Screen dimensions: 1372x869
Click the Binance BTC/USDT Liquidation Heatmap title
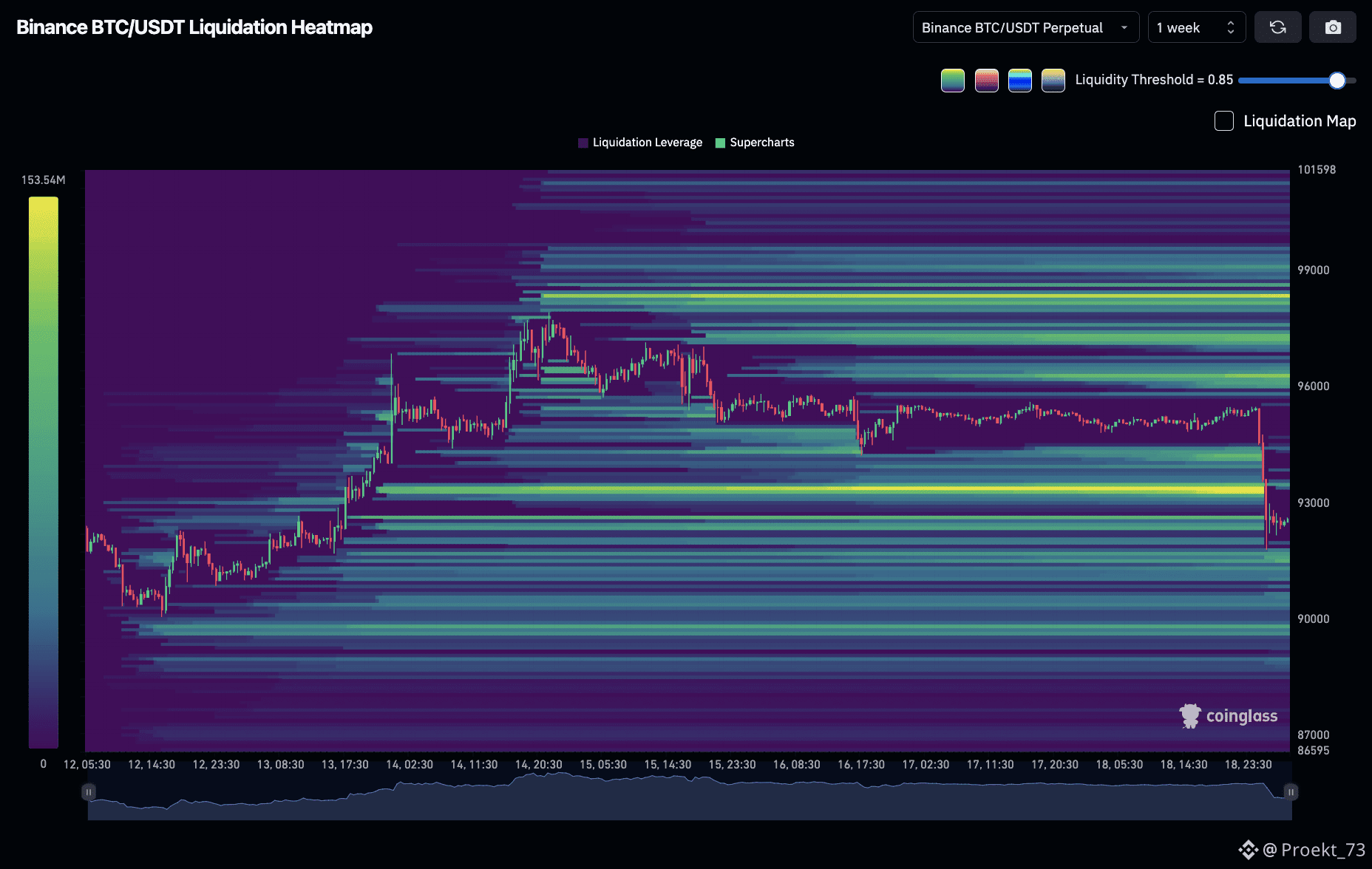[194, 27]
